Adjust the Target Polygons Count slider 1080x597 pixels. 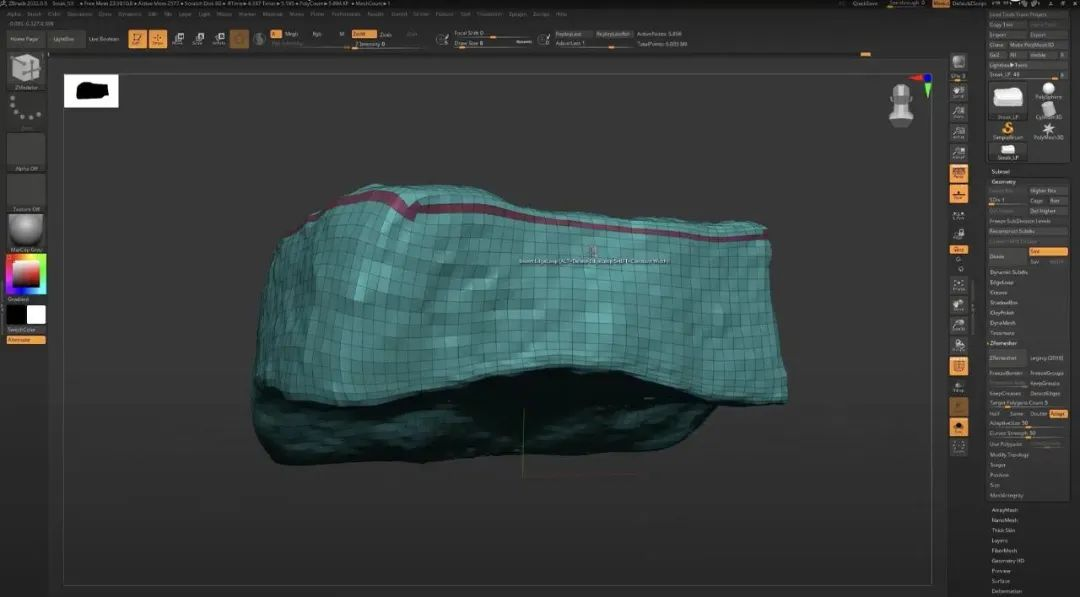click(1028, 403)
